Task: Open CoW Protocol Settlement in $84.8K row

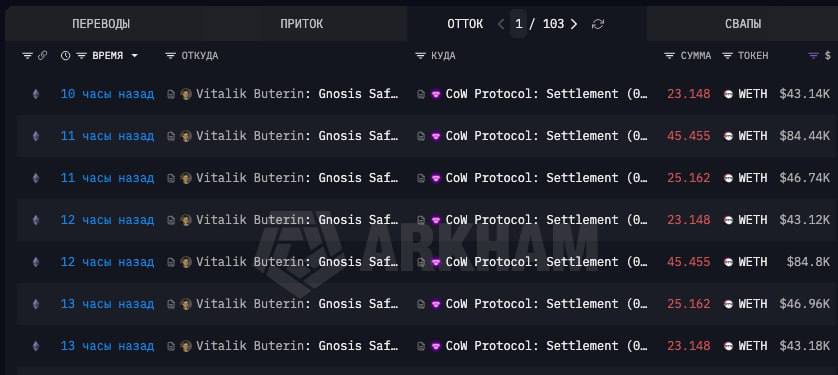Action: coord(547,262)
